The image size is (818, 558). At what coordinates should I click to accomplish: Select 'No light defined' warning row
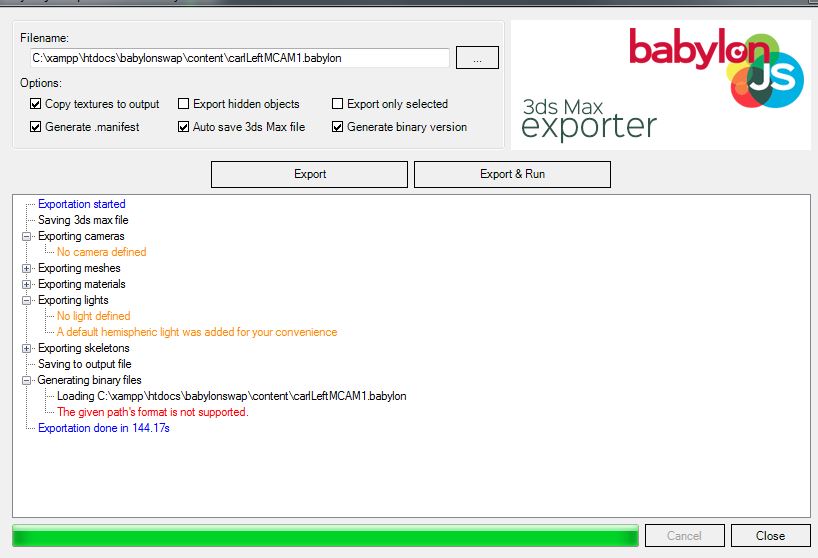click(93, 316)
